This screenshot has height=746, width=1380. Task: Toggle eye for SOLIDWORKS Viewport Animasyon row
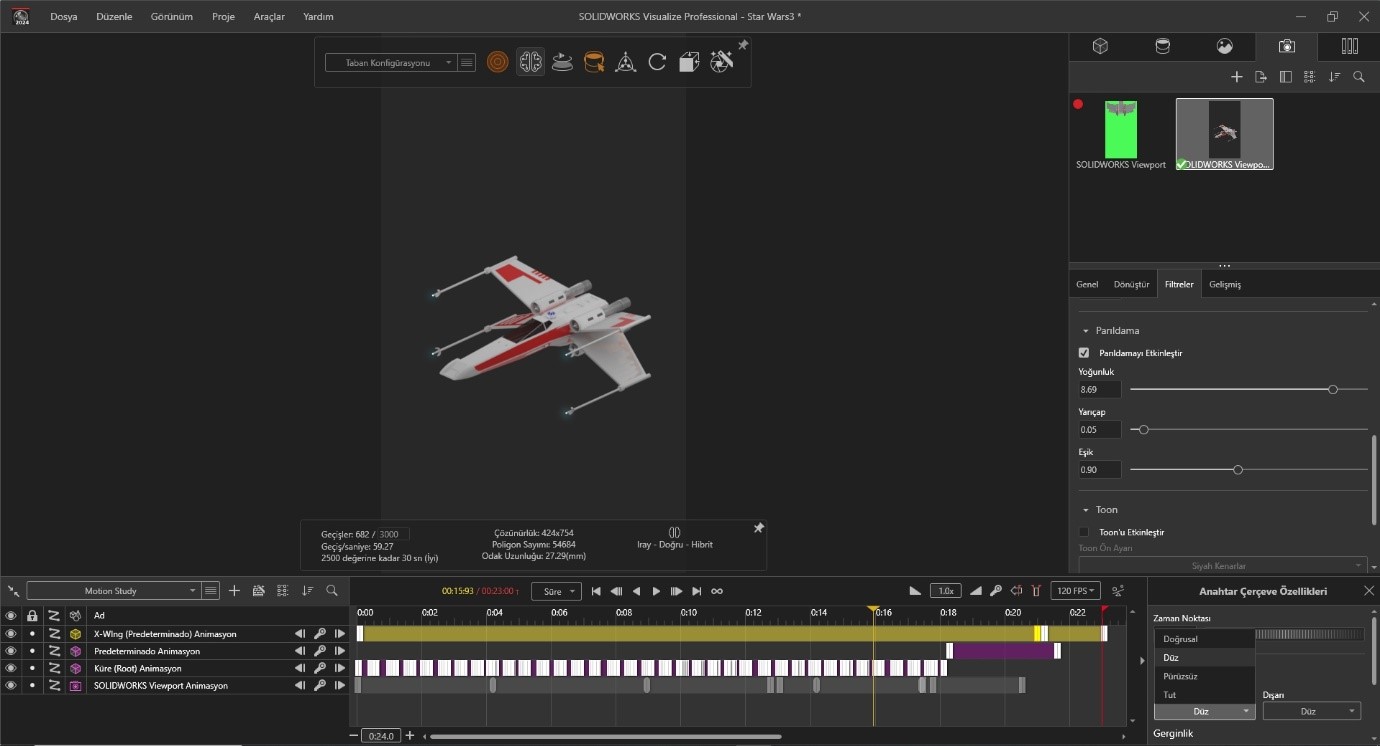click(x=11, y=686)
